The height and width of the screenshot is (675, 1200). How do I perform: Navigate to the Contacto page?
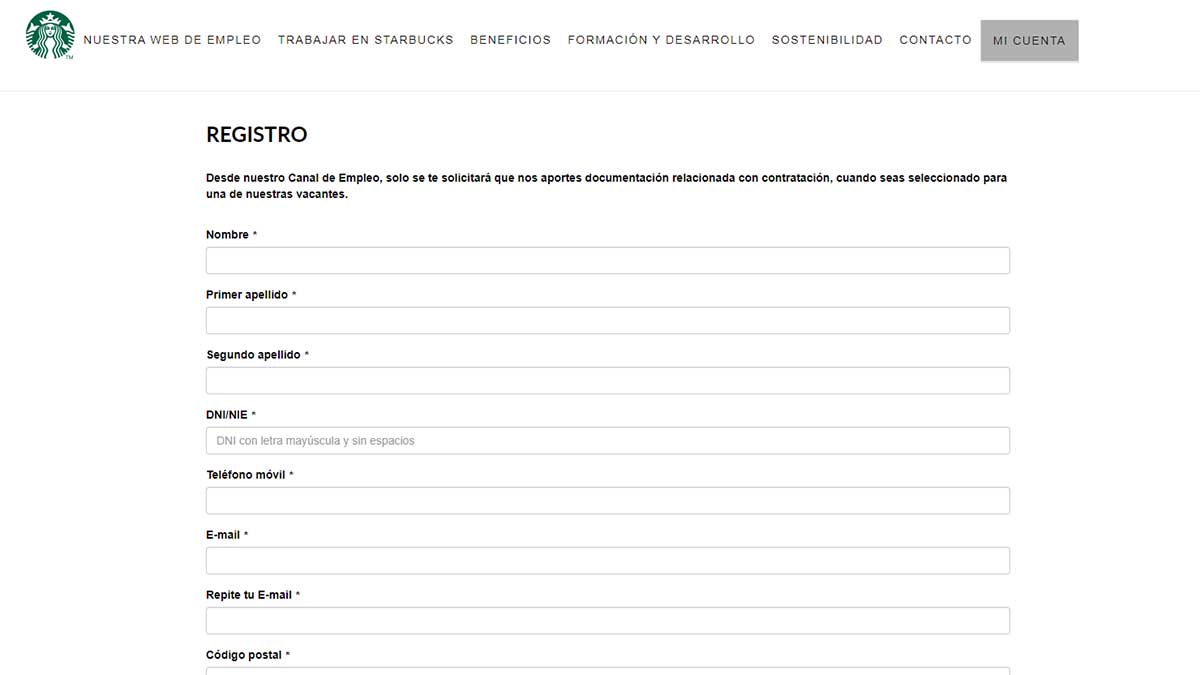pos(935,40)
